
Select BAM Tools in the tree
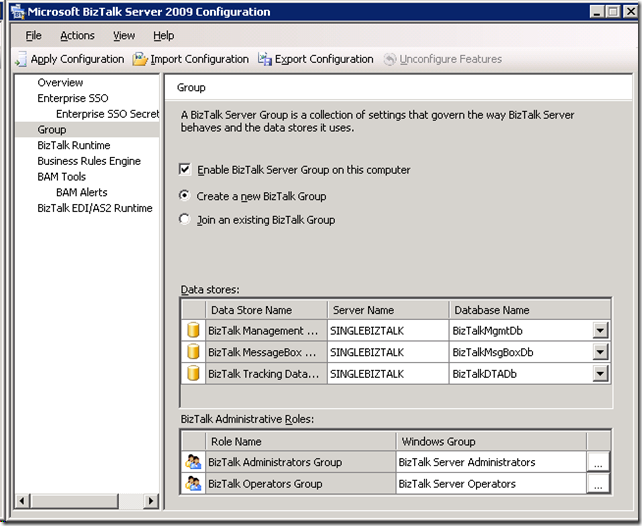coord(61,177)
